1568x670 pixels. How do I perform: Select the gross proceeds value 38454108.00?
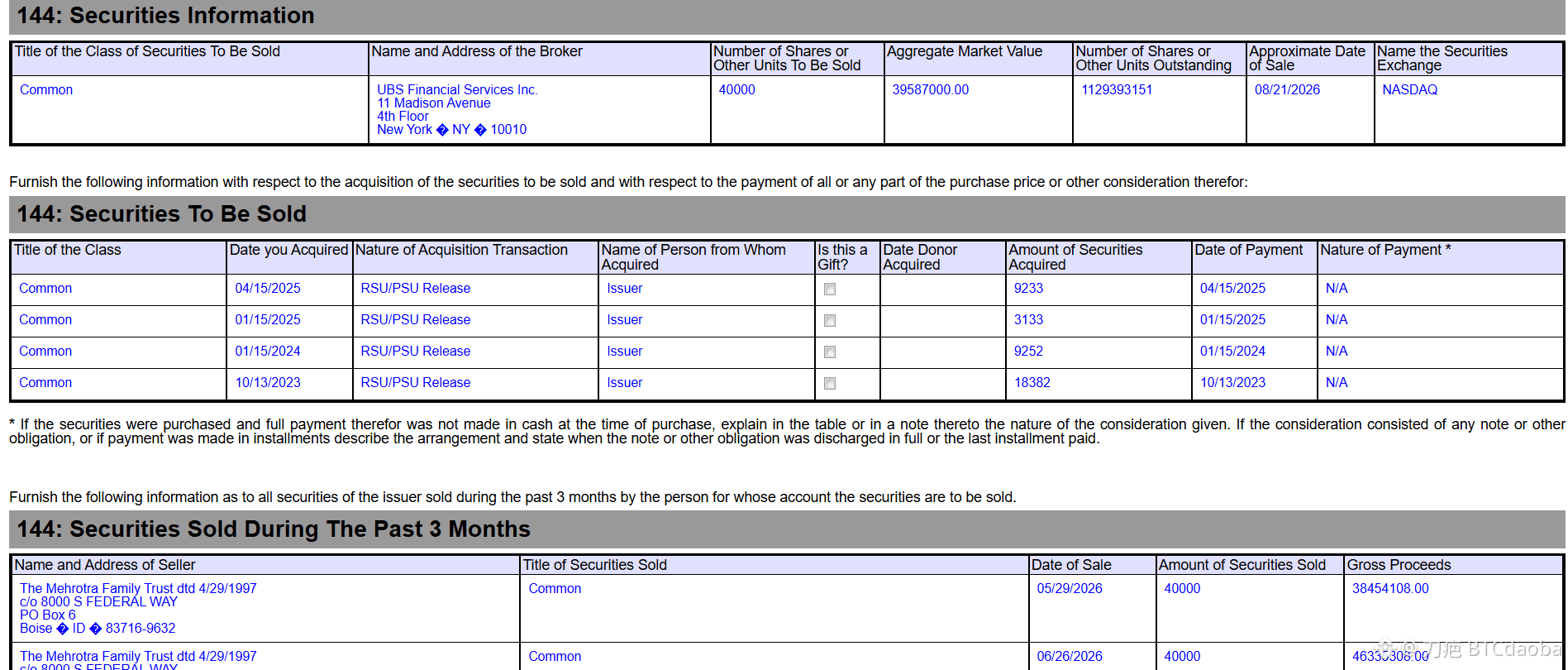pos(1390,588)
